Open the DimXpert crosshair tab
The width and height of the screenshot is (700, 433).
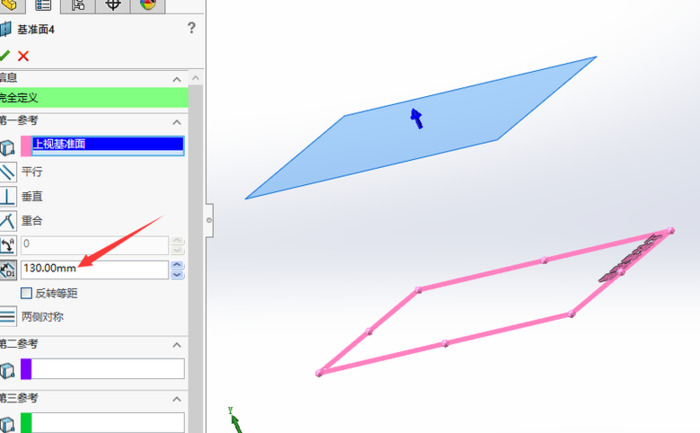tap(113, 5)
